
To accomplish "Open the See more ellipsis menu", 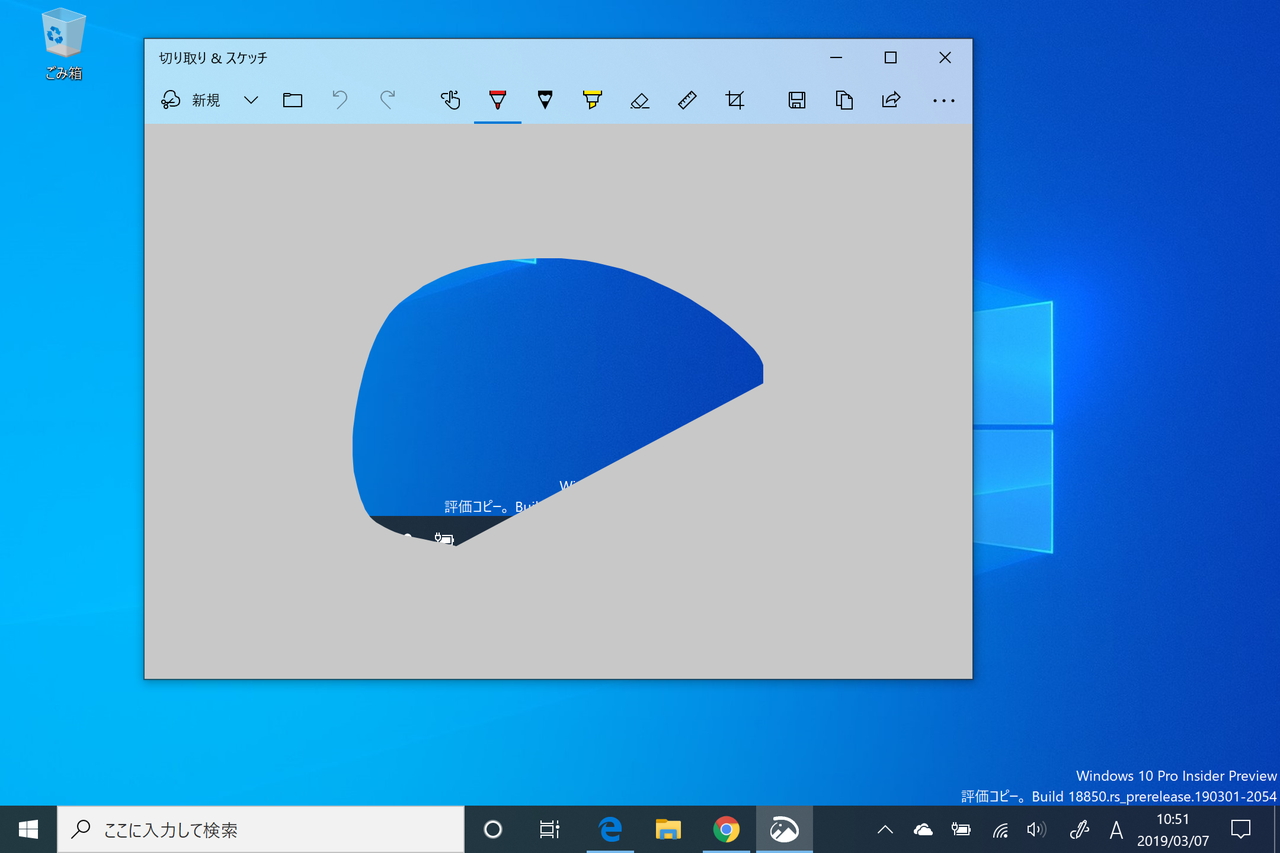I will click(x=943, y=100).
